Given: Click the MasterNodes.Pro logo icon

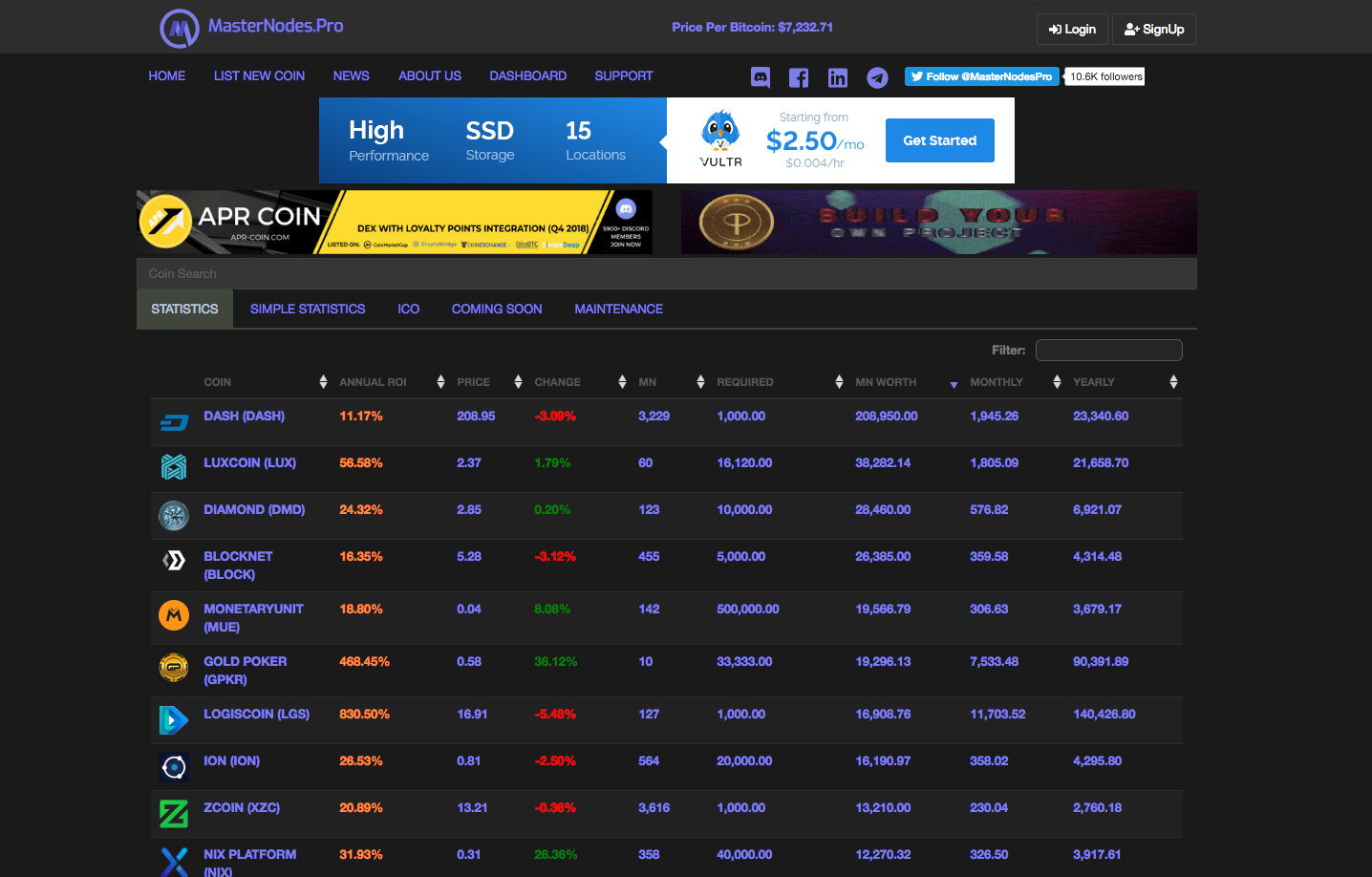Looking at the screenshot, I should tap(179, 29).
